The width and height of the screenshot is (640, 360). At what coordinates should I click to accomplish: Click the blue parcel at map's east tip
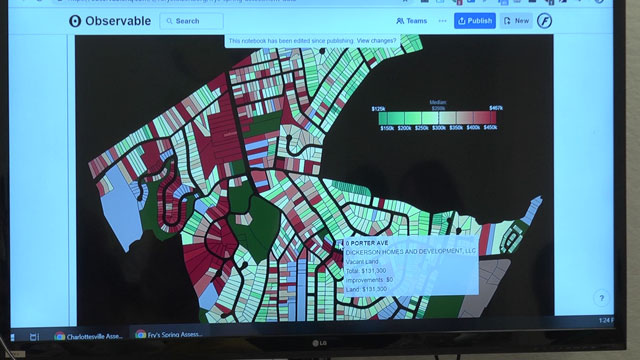533,209
